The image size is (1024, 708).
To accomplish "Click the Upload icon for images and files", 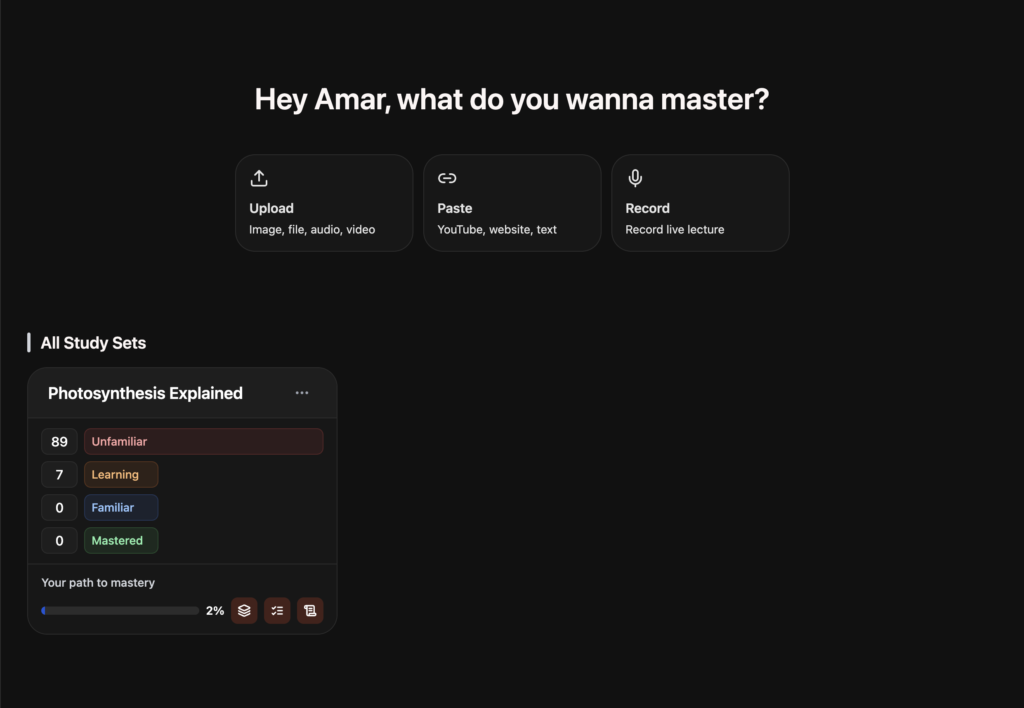I will (259, 177).
